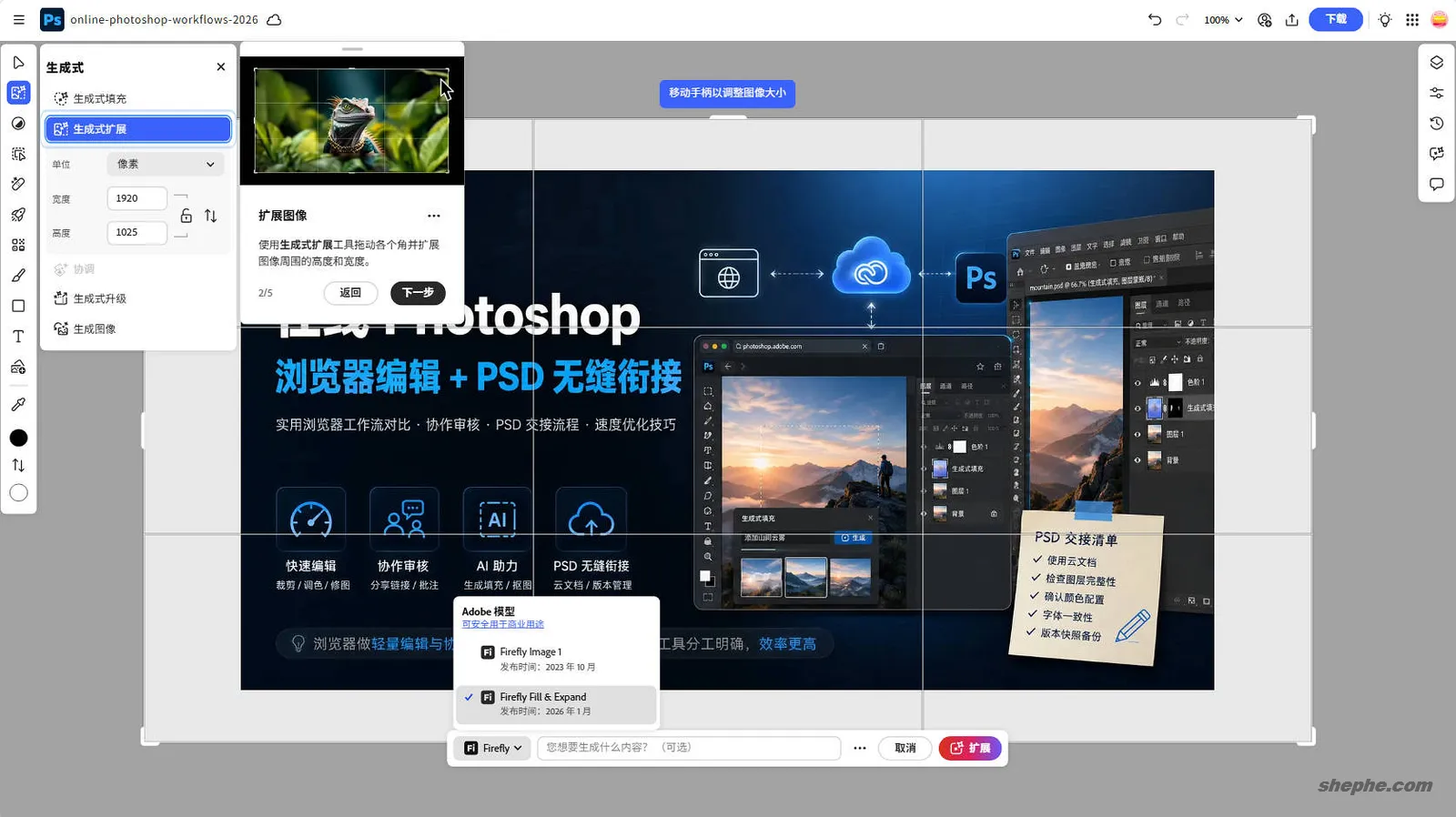Open the 单位 unit dropdown showing 像素
This screenshot has height=817, width=1456.
(x=165, y=164)
